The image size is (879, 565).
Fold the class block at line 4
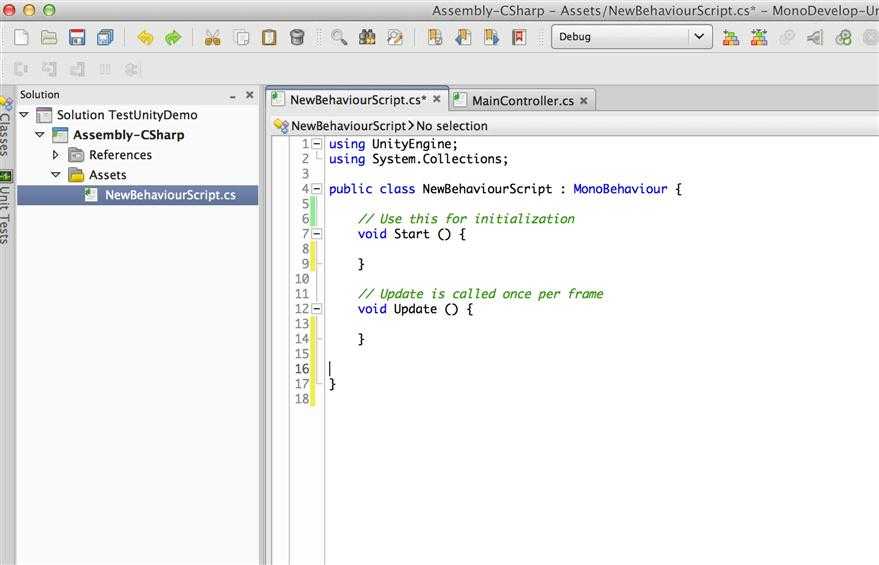(x=316, y=188)
